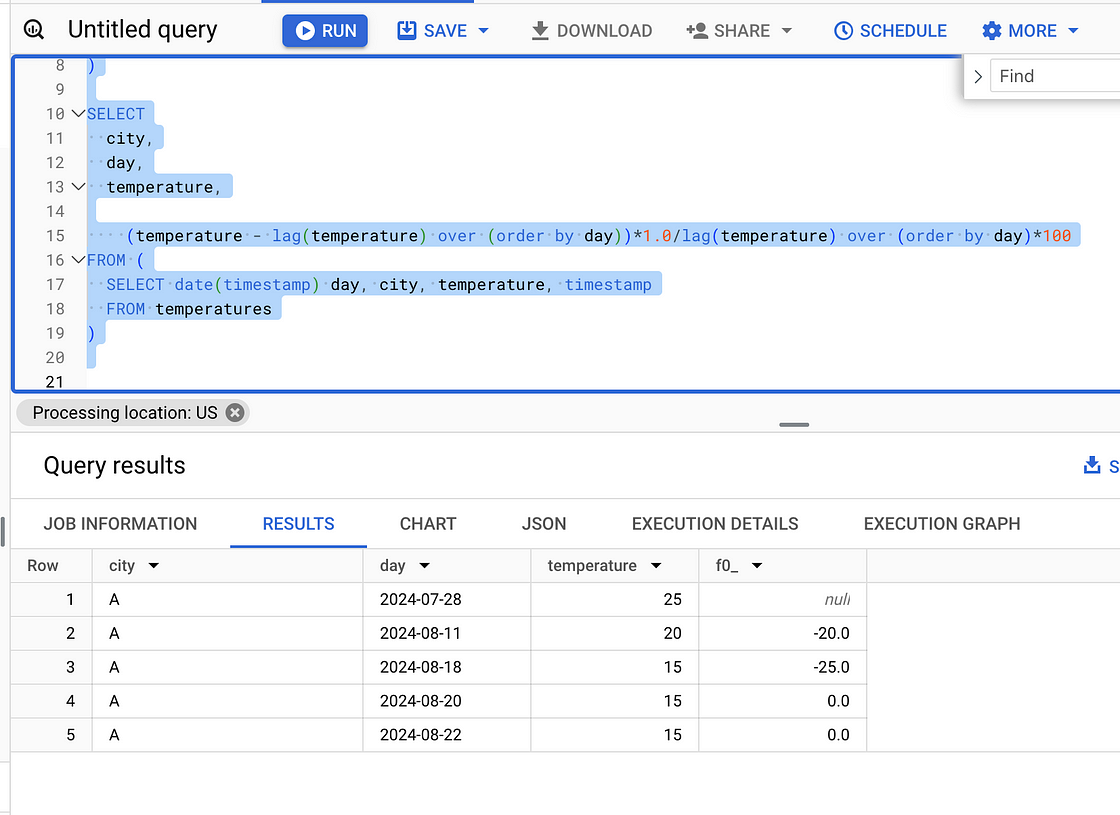Expand the MORE dropdown arrow
Image resolution: width=1120 pixels, height=815 pixels.
(x=1073, y=31)
